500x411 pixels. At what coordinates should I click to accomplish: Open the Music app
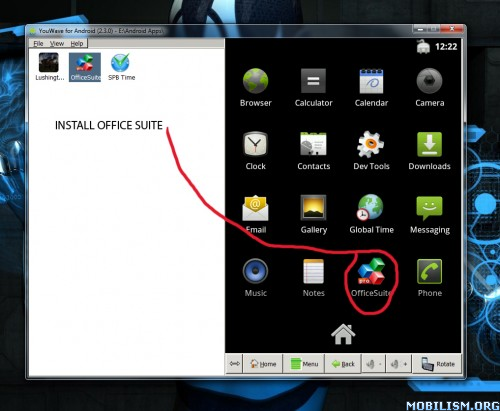pyautogui.click(x=256, y=278)
